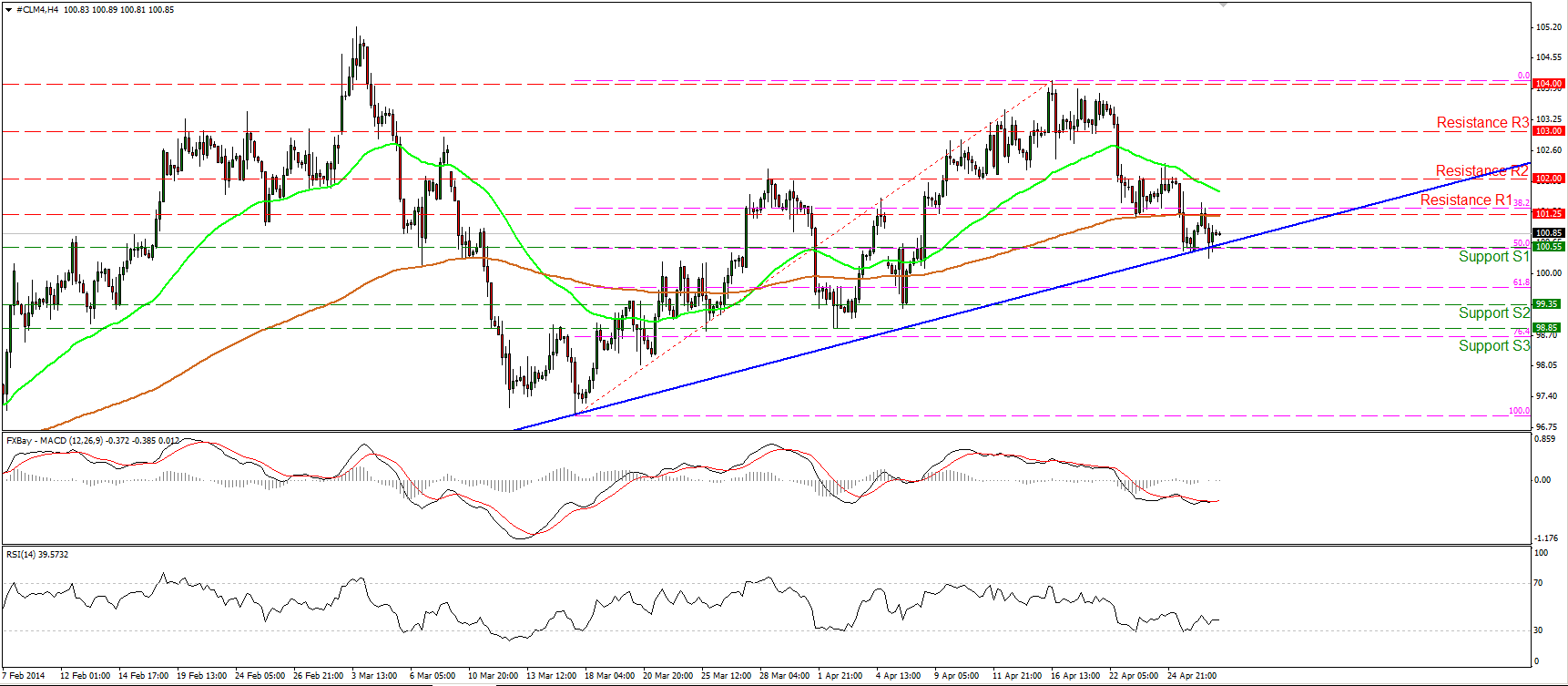This screenshot has width=1568, height=686.
Task: Click the gray chart shift marker at top
Action: [1223, 5]
